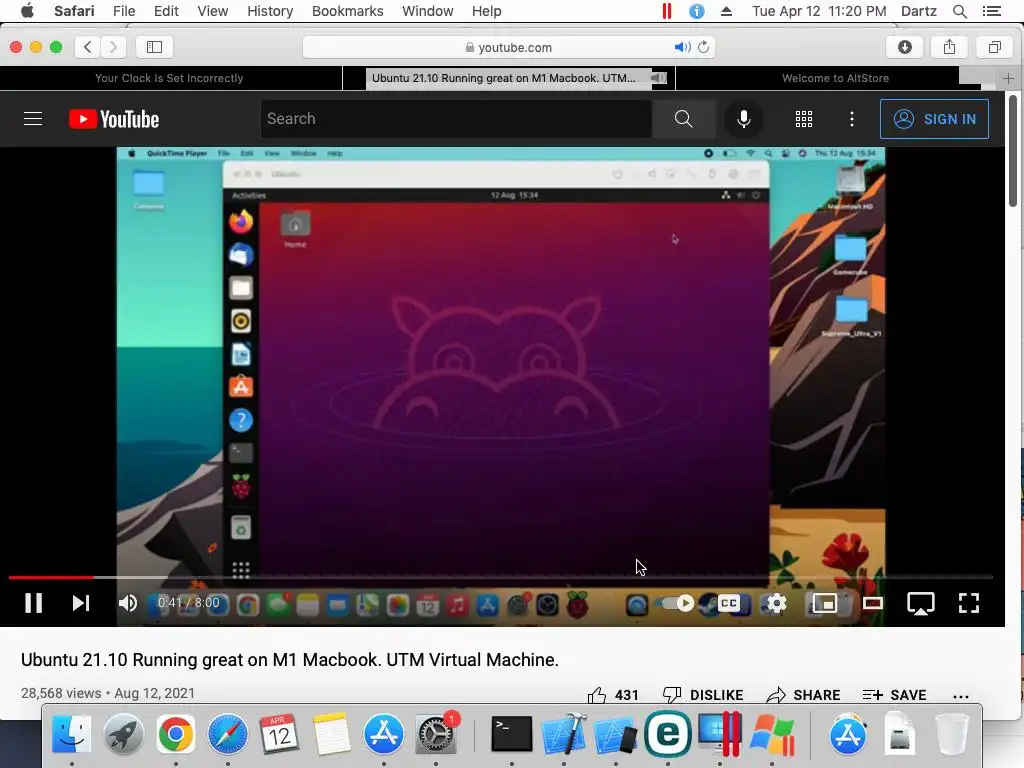Click the Parallels red bars menu icon
Viewport: 1024px width, 768px height.
pyautogui.click(x=667, y=11)
